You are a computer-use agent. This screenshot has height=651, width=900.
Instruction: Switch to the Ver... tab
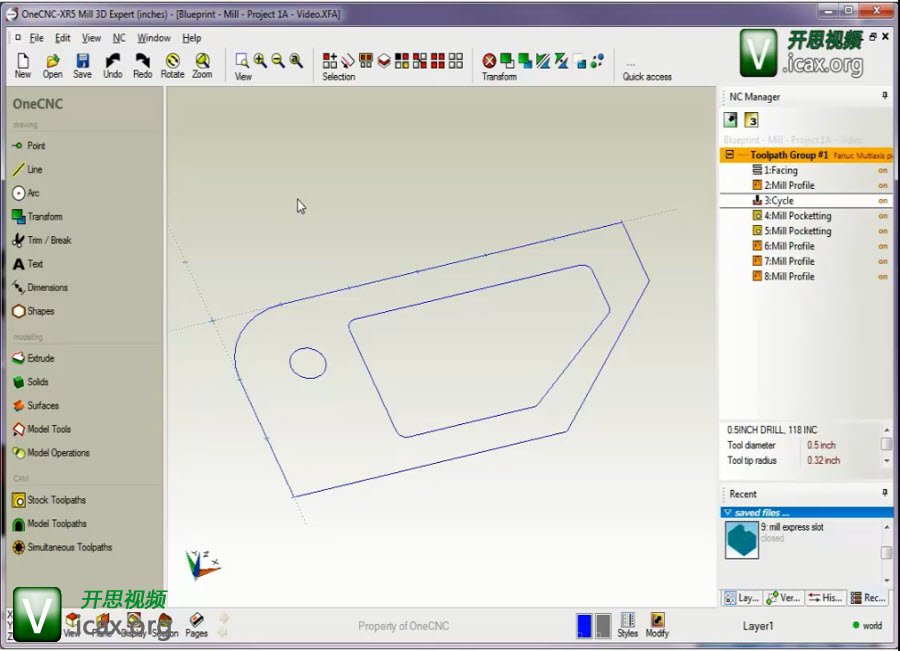[x=783, y=598]
